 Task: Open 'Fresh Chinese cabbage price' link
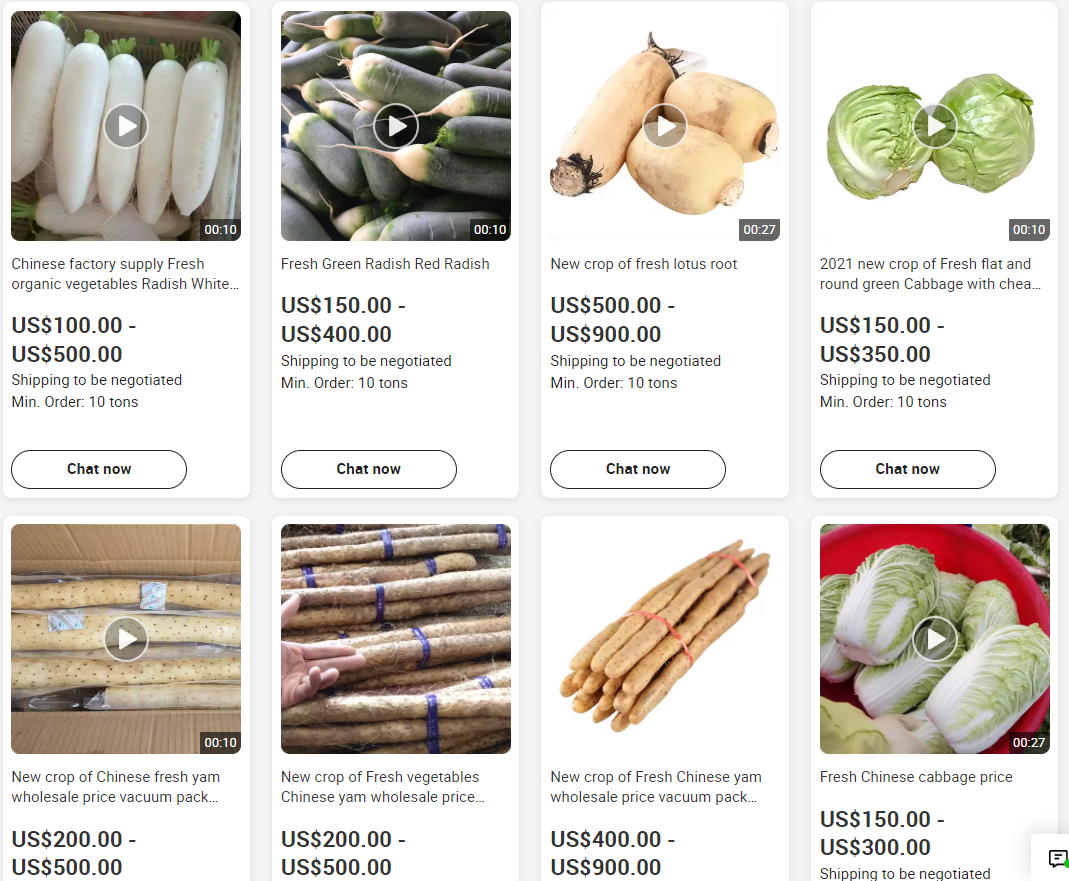pyautogui.click(x=916, y=777)
